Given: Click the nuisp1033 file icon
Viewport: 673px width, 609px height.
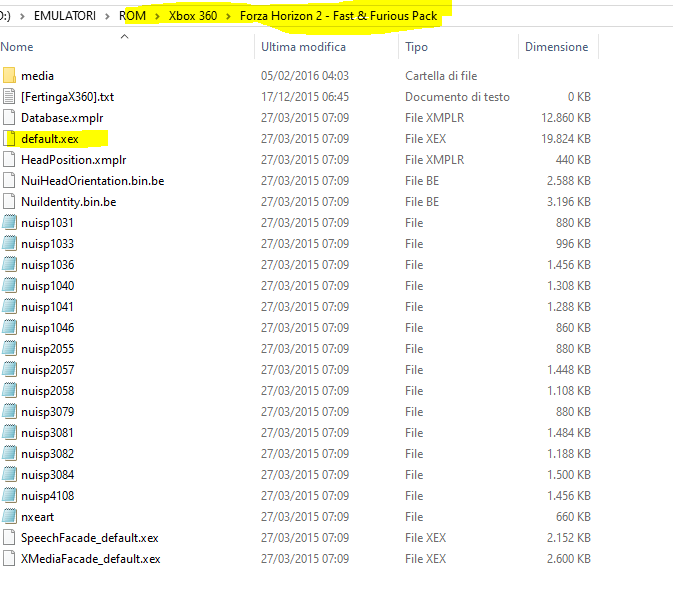Looking at the screenshot, I should tap(9, 244).
